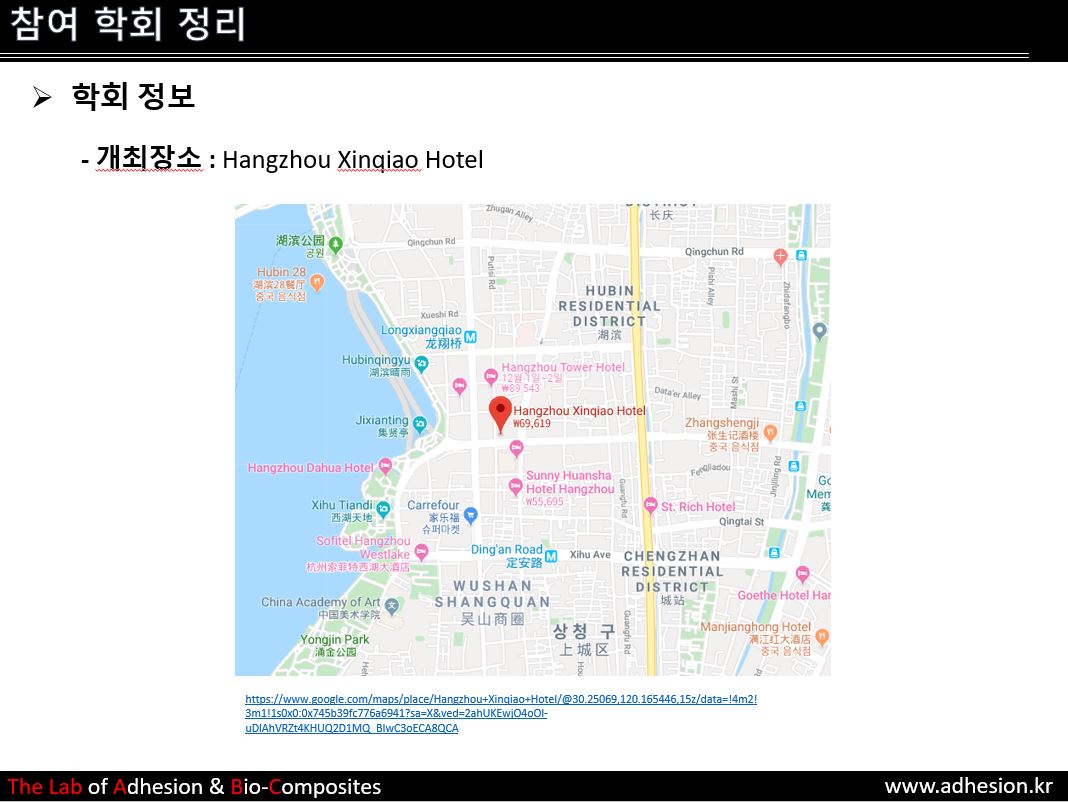Click the '참여 학회 정리' slide title
Viewport: 1068px width, 802px height.
pos(128,24)
